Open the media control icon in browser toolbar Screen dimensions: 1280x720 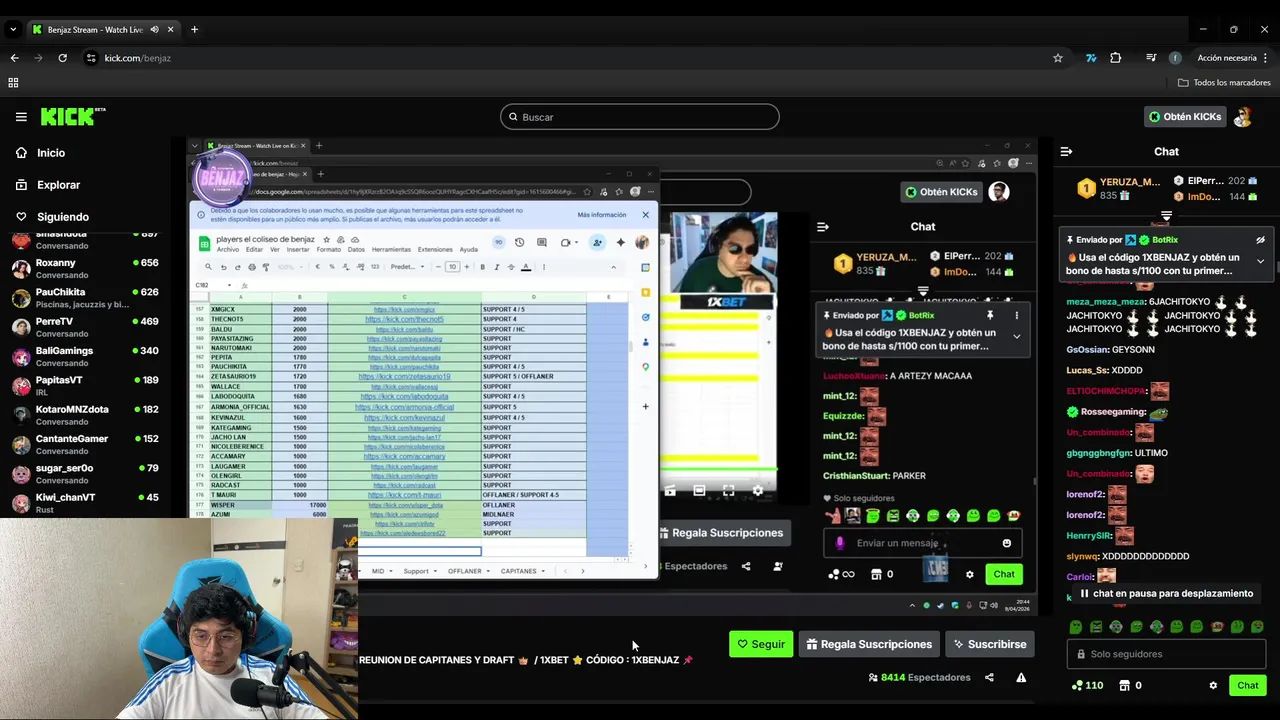pyautogui.click(x=1151, y=58)
